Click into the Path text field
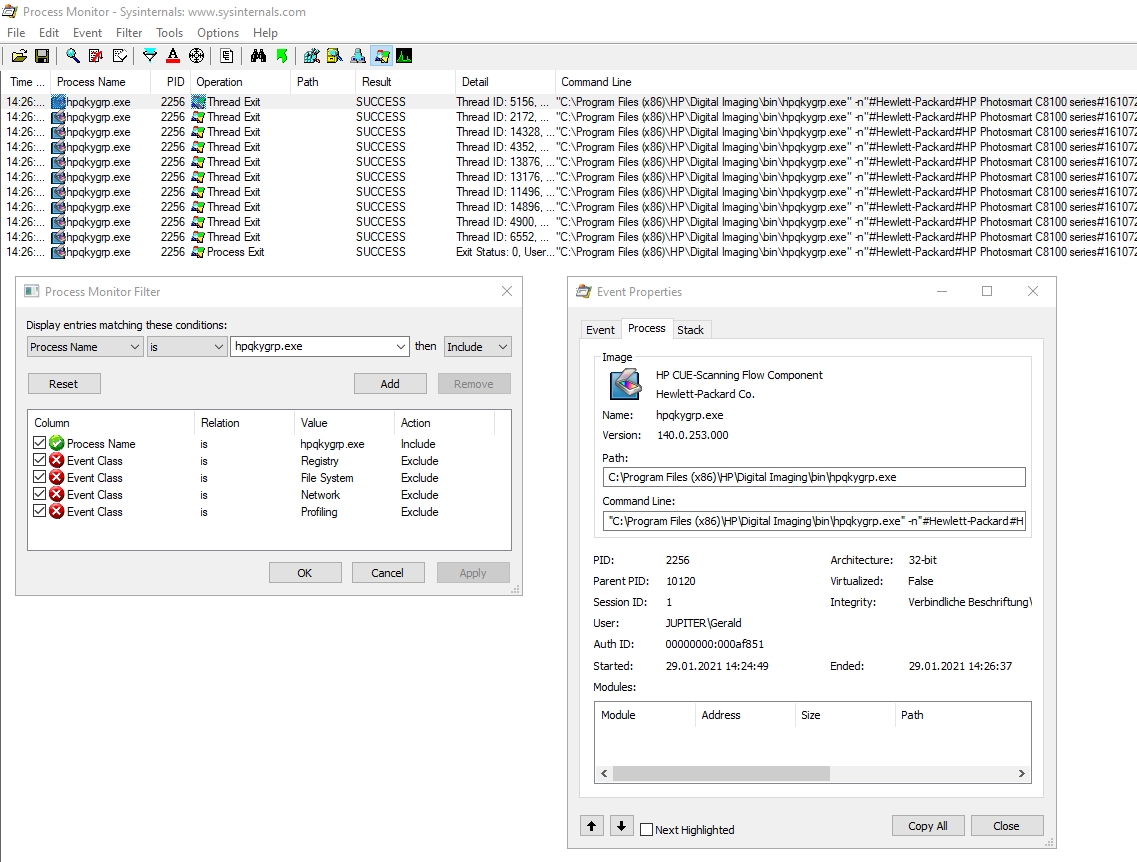Viewport: 1137px width, 862px height. (x=814, y=477)
